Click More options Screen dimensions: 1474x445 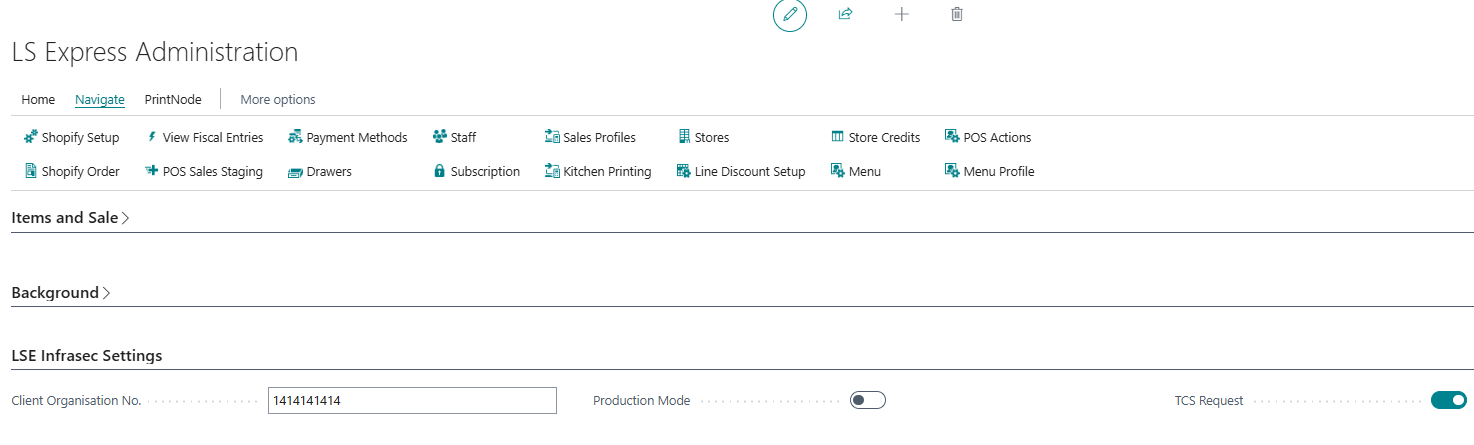pos(277,100)
